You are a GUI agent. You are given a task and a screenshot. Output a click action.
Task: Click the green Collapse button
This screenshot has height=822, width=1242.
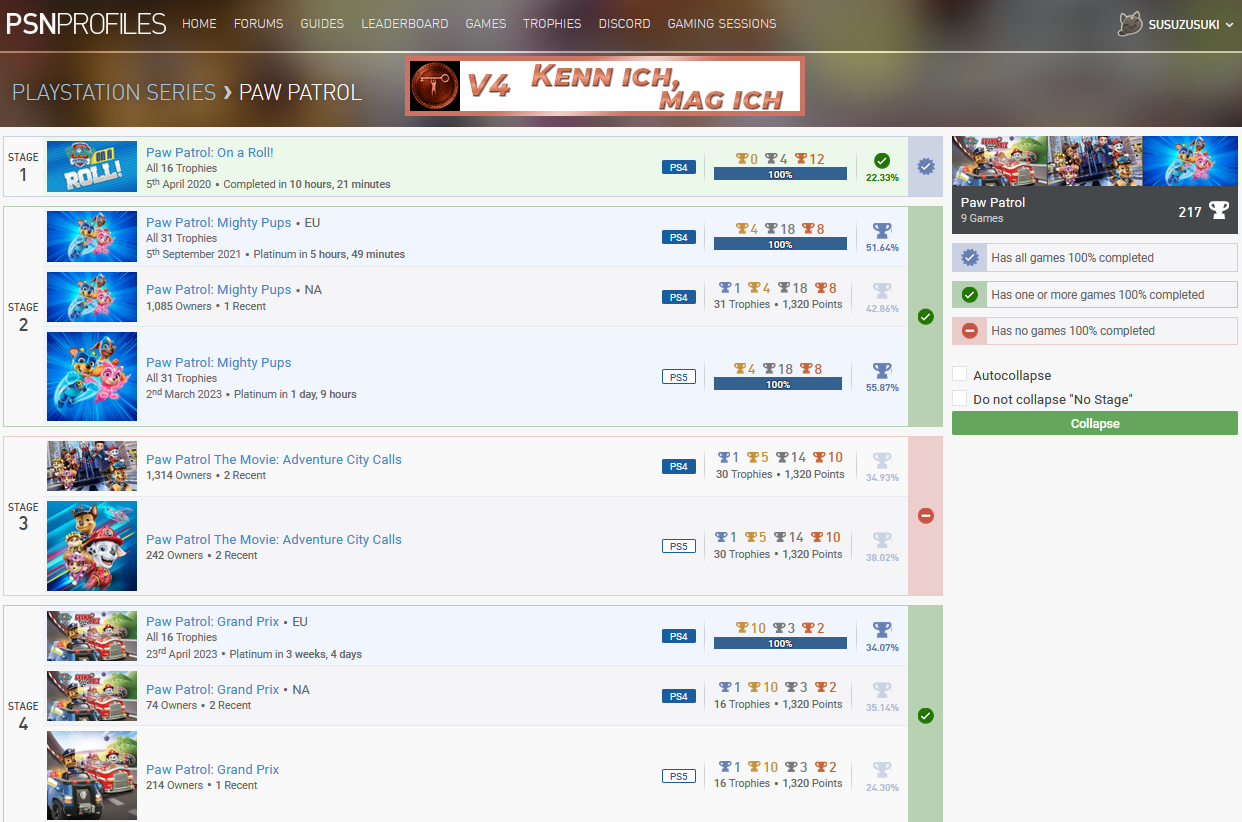coord(1095,424)
